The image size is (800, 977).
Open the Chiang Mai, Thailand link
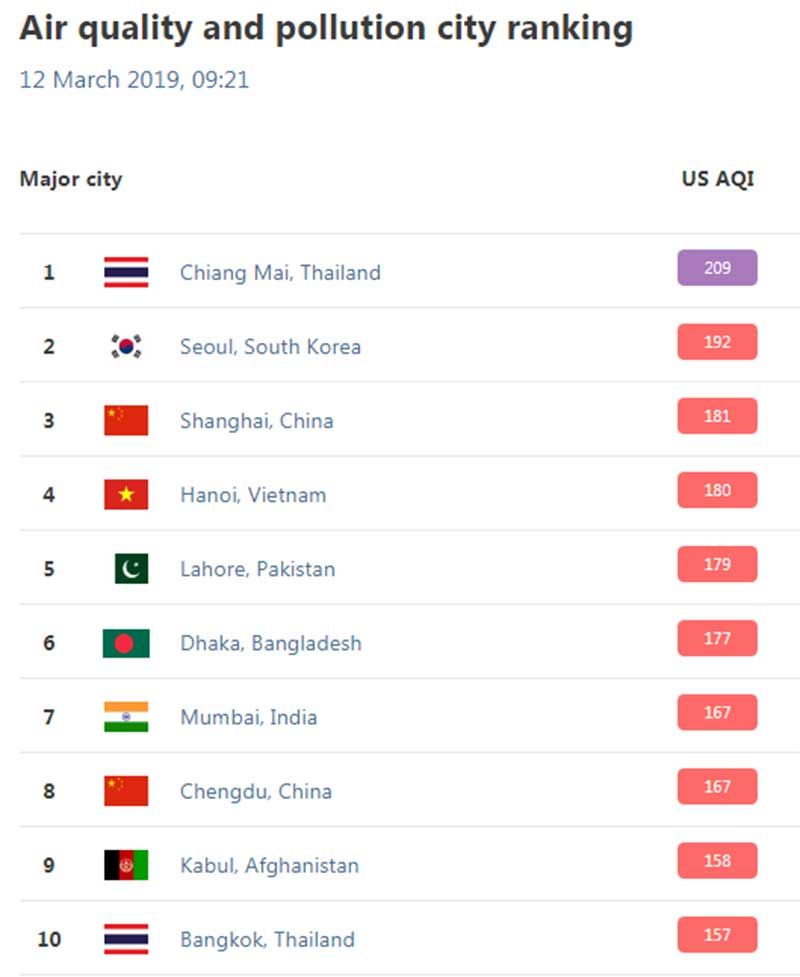click(x=280, y=273)
